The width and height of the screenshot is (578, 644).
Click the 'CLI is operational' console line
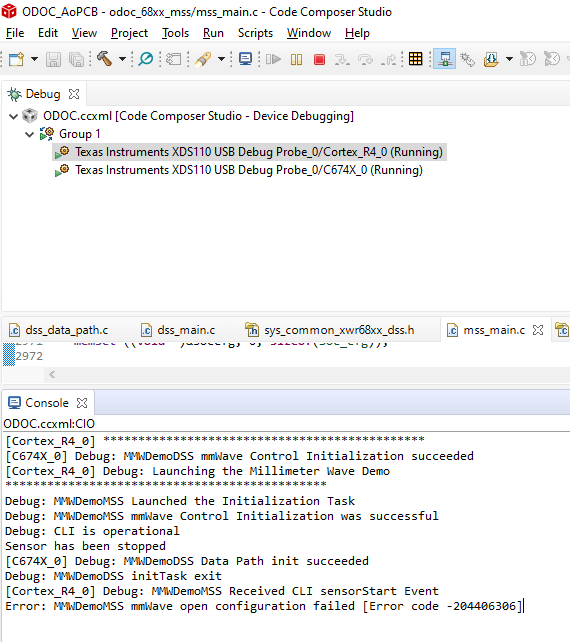coord(92,531)
